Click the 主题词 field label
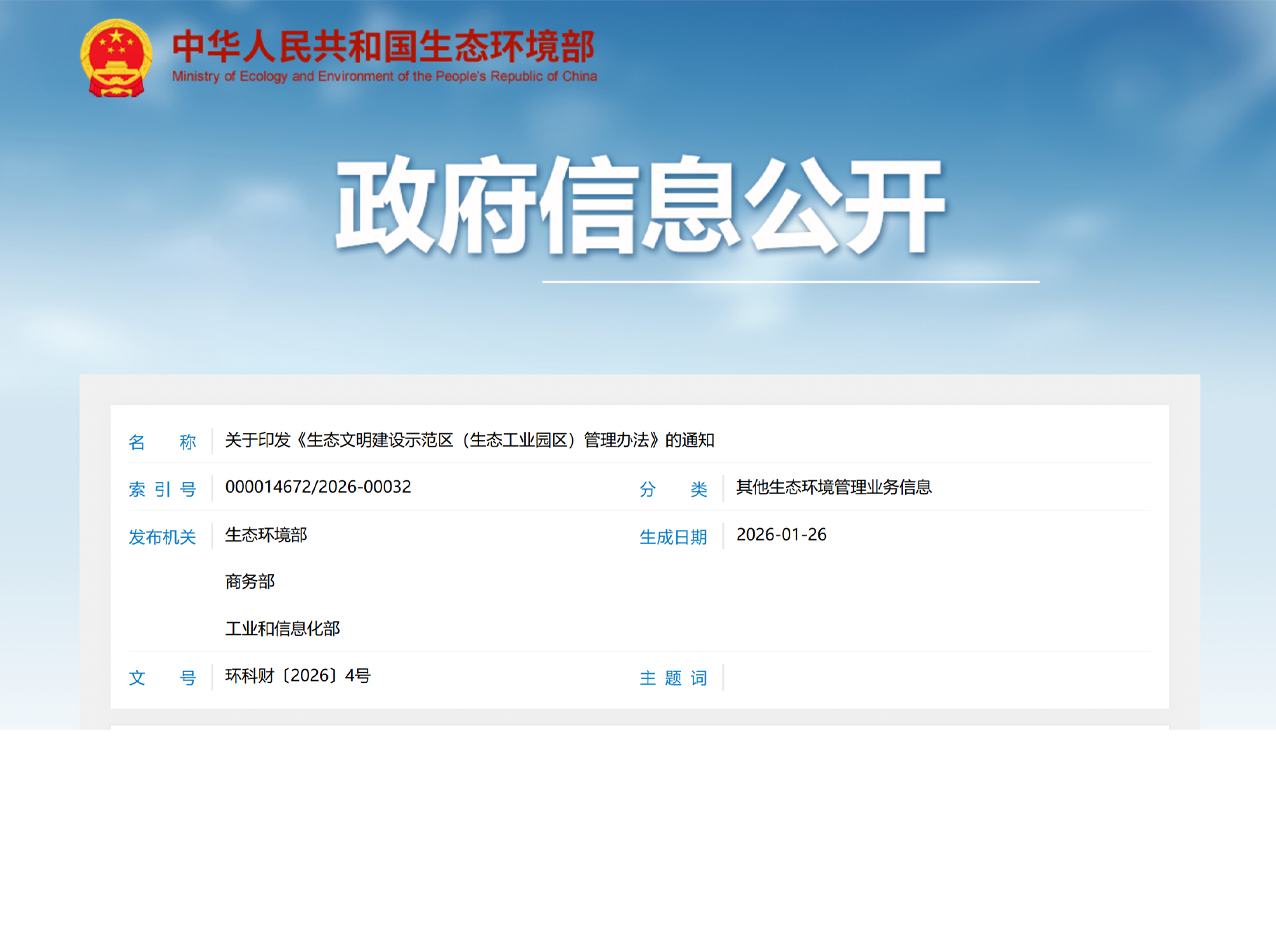 point(673,678)
